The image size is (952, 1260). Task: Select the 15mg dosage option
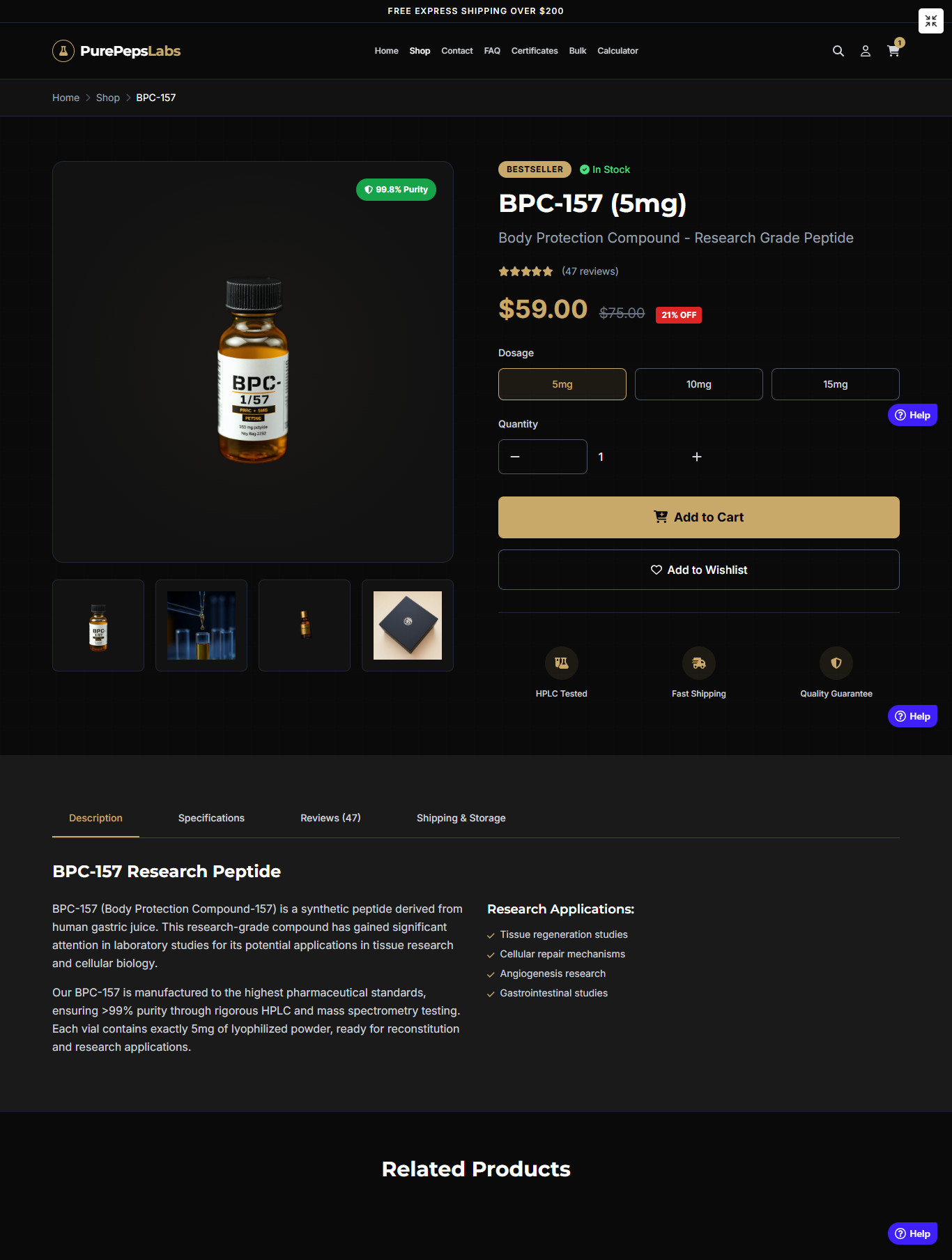point(836,384)
